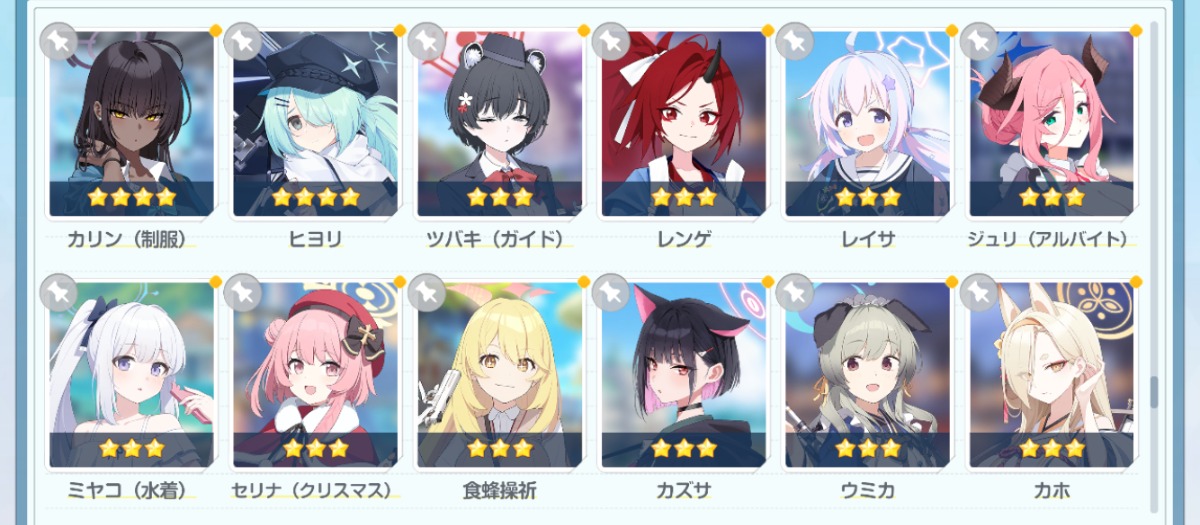Viewport: 1200px width, 525px height.
Task: Toggle the pin icon on ツバキ（ガイド）card
Action: 427,41
